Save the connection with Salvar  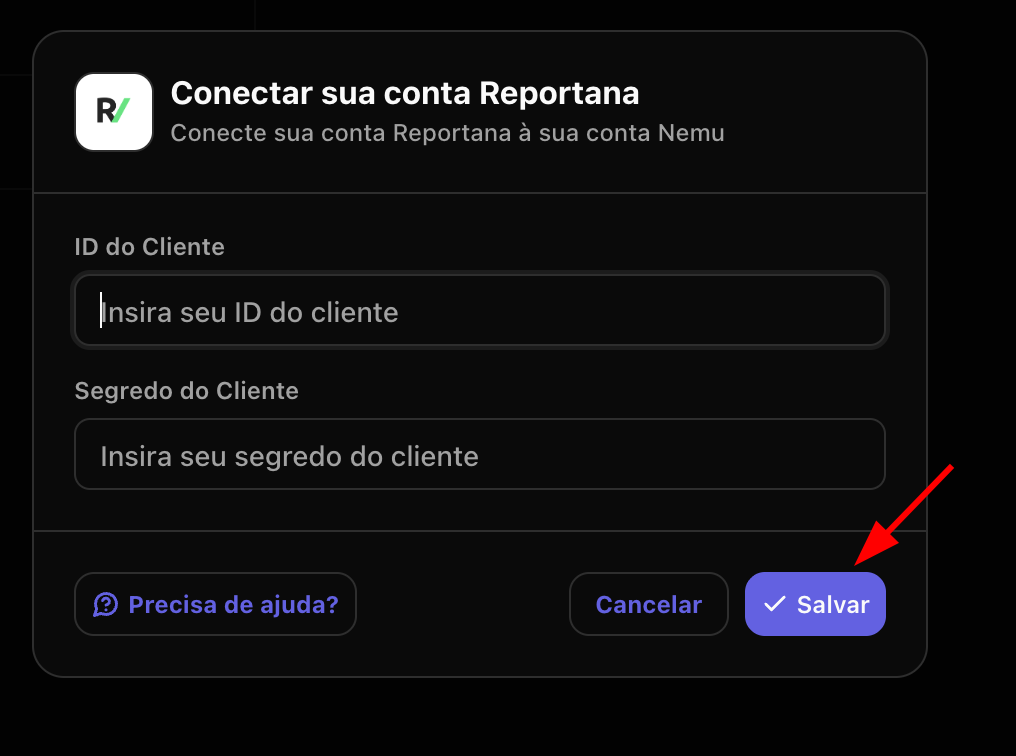[815, 604]
